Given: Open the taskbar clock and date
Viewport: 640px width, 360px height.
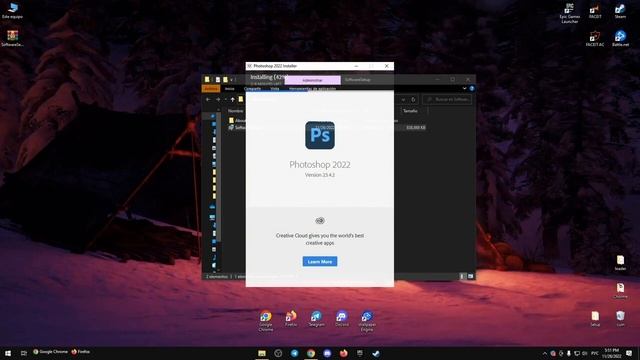Looking at the screenshot, I should tap(611, 353).
